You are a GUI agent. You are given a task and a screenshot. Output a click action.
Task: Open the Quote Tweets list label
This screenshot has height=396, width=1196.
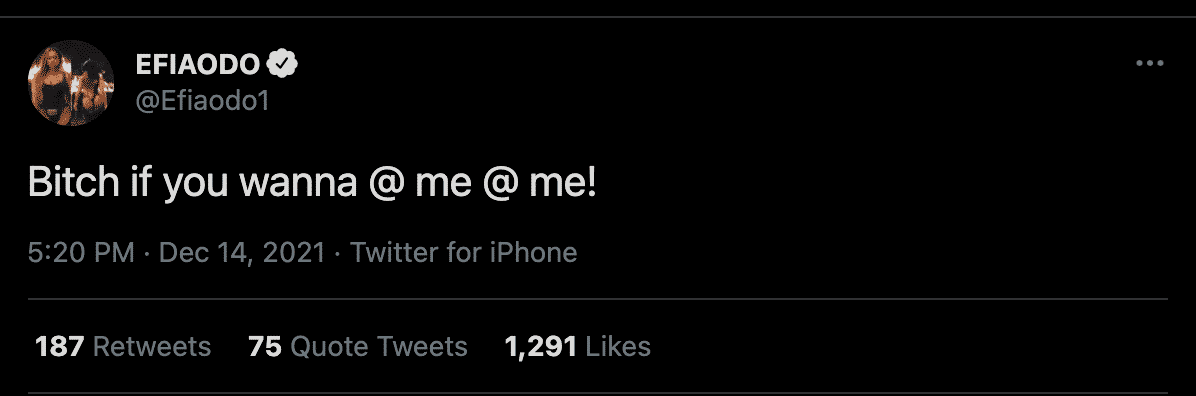(379, 346)
